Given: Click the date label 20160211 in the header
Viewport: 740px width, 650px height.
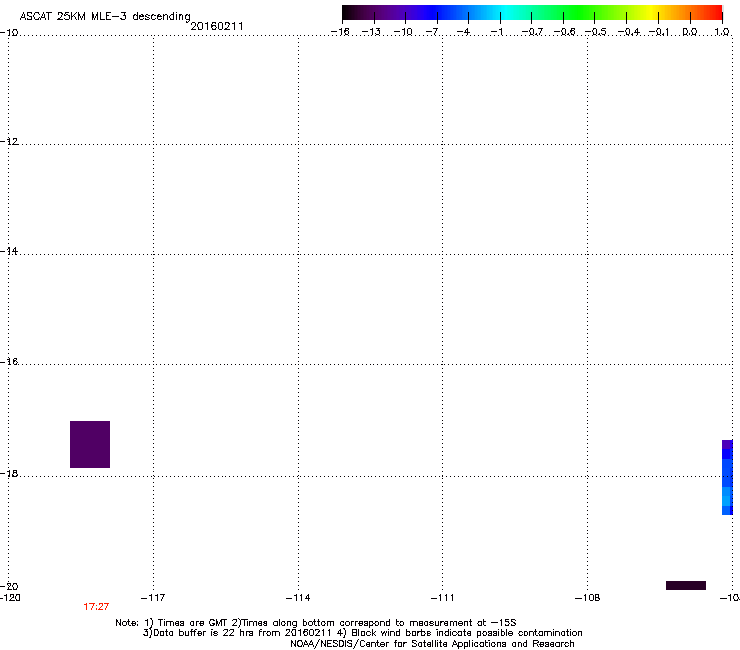Looking at the screenshot, I should click(x=217, y=26).
